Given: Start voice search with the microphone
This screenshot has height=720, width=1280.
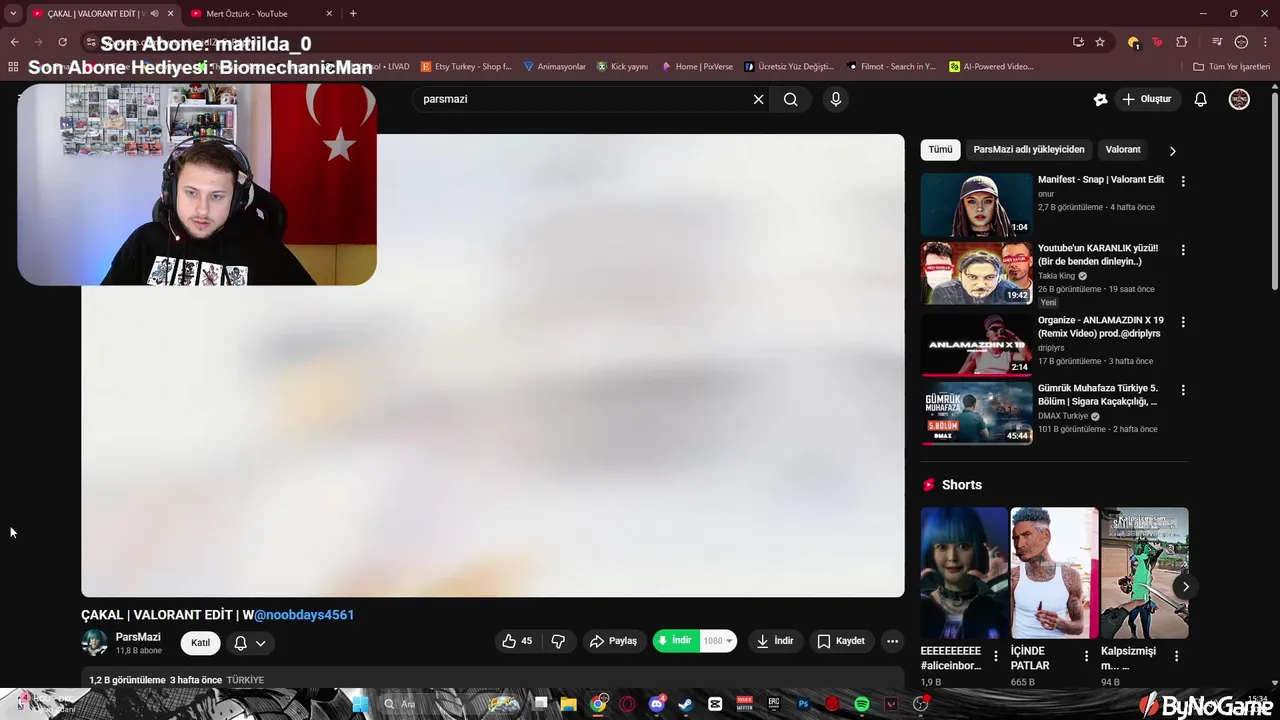Looking at the screenshot, I should [x=836, y=99].
